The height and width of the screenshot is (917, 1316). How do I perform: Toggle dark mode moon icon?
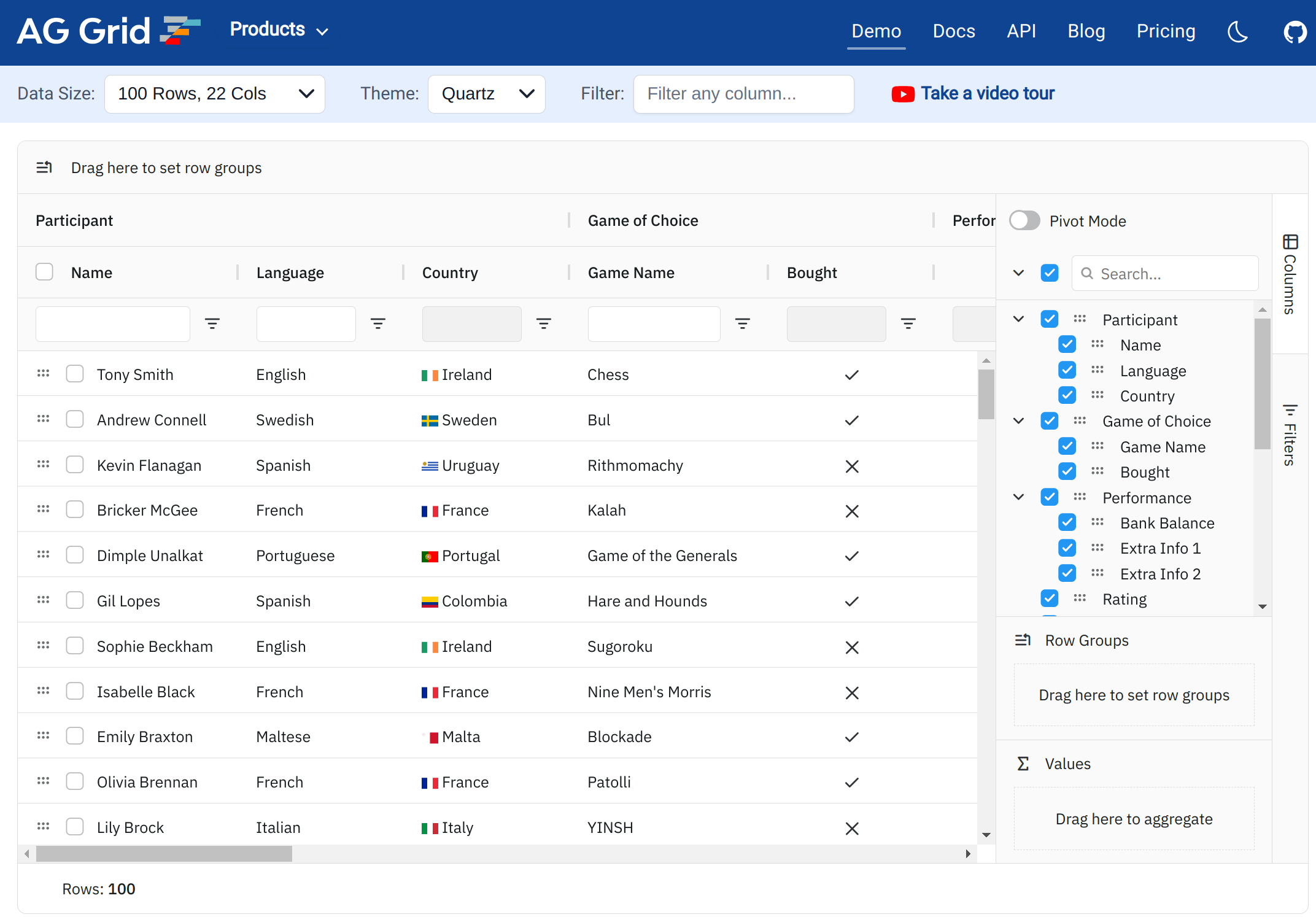tap(1237, 31)
